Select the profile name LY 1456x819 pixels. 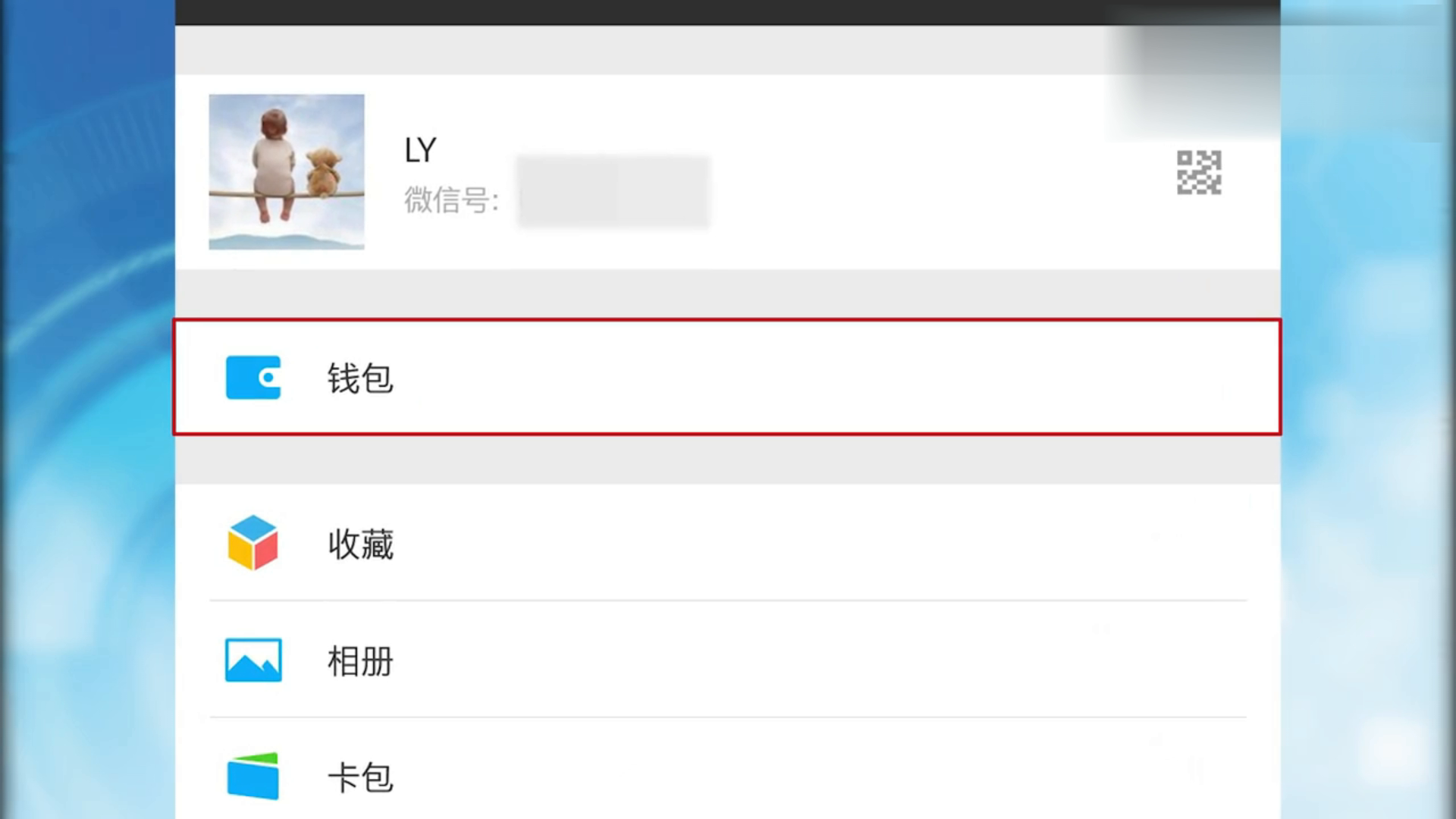pyautogui.click(x=420, y=150)
